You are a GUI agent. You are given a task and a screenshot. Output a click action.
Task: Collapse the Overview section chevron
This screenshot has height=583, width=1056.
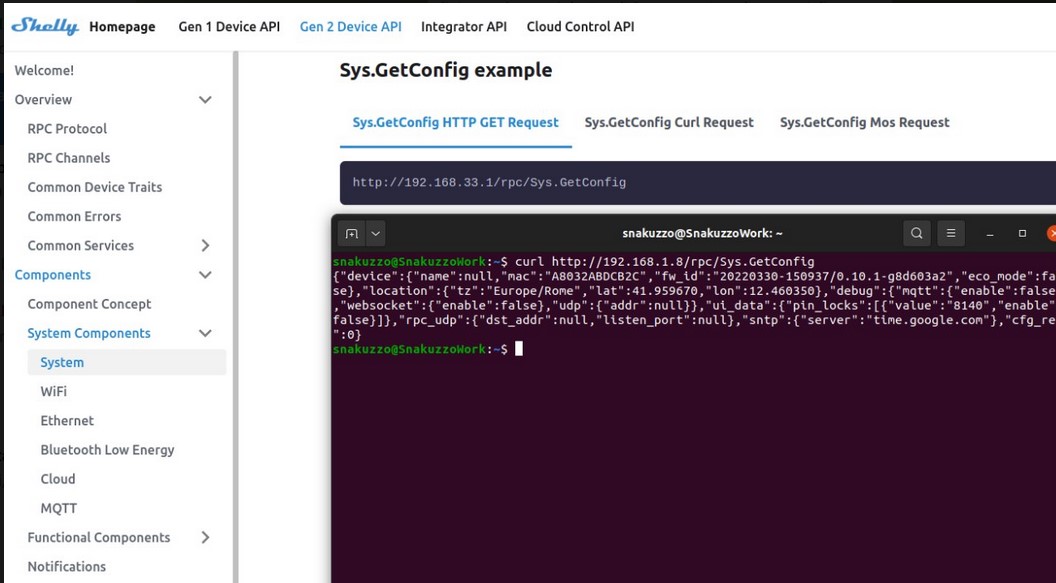tap(205, 100)
